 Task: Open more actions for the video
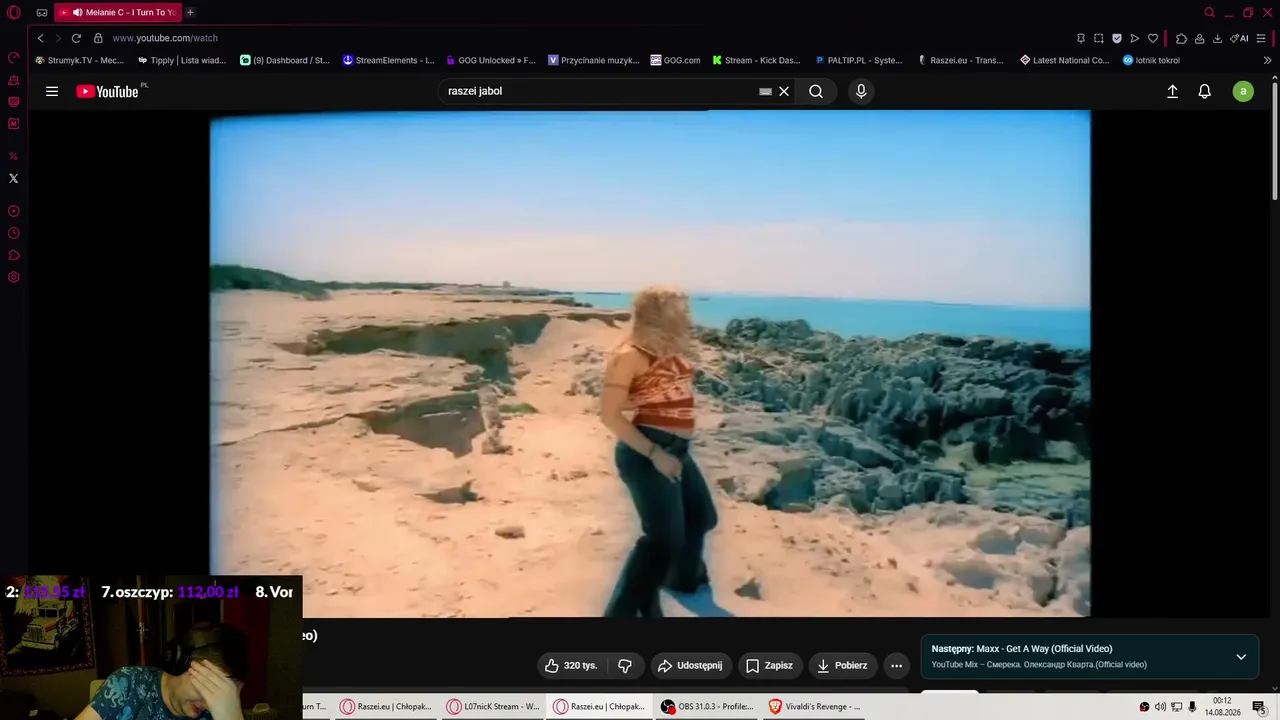[896, 665]
